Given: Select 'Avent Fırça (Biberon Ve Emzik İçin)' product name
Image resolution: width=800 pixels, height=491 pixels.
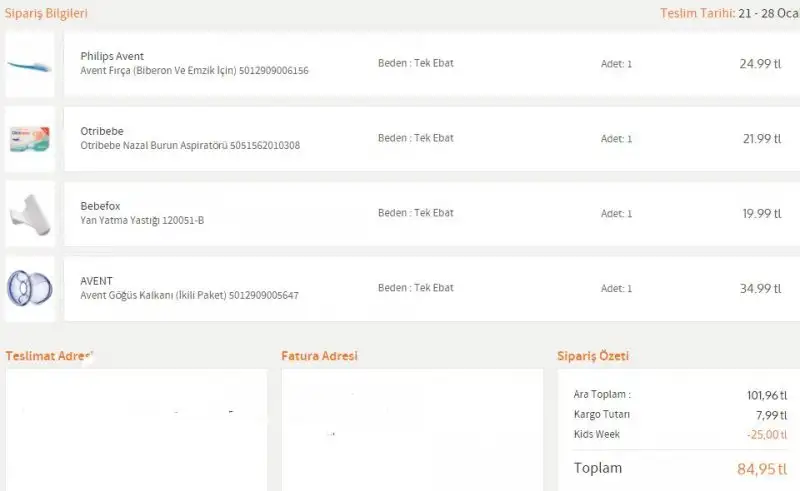Looking at the screenshot, I should 159,70.
